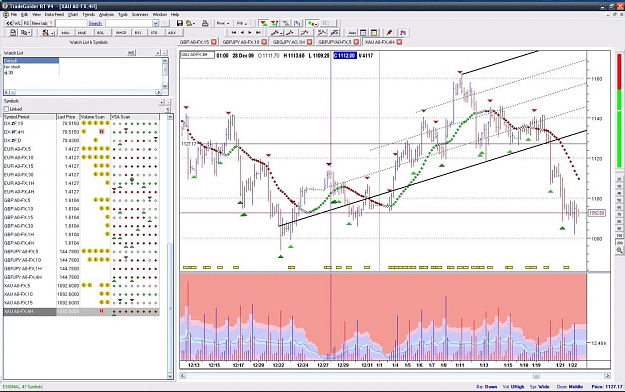Click the MACD indicator button
The width and height of the screenshot is (625, 392).
pyautogui.click(x=121, y=33)
